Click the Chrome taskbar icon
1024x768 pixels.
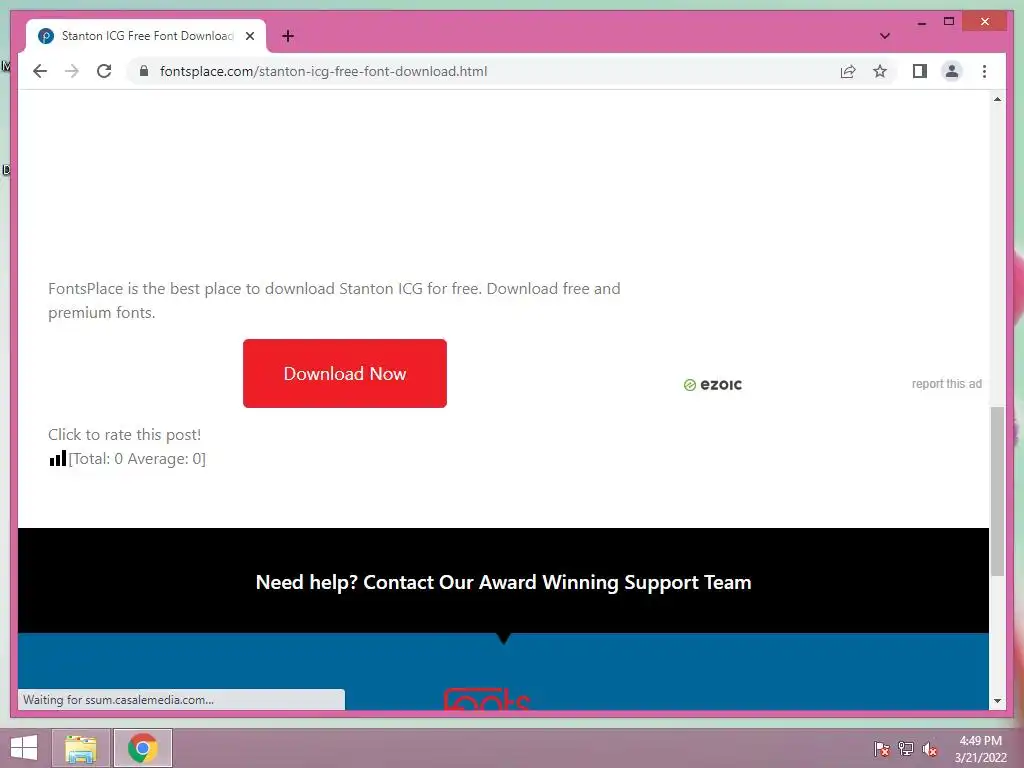[x=143, y=748]
